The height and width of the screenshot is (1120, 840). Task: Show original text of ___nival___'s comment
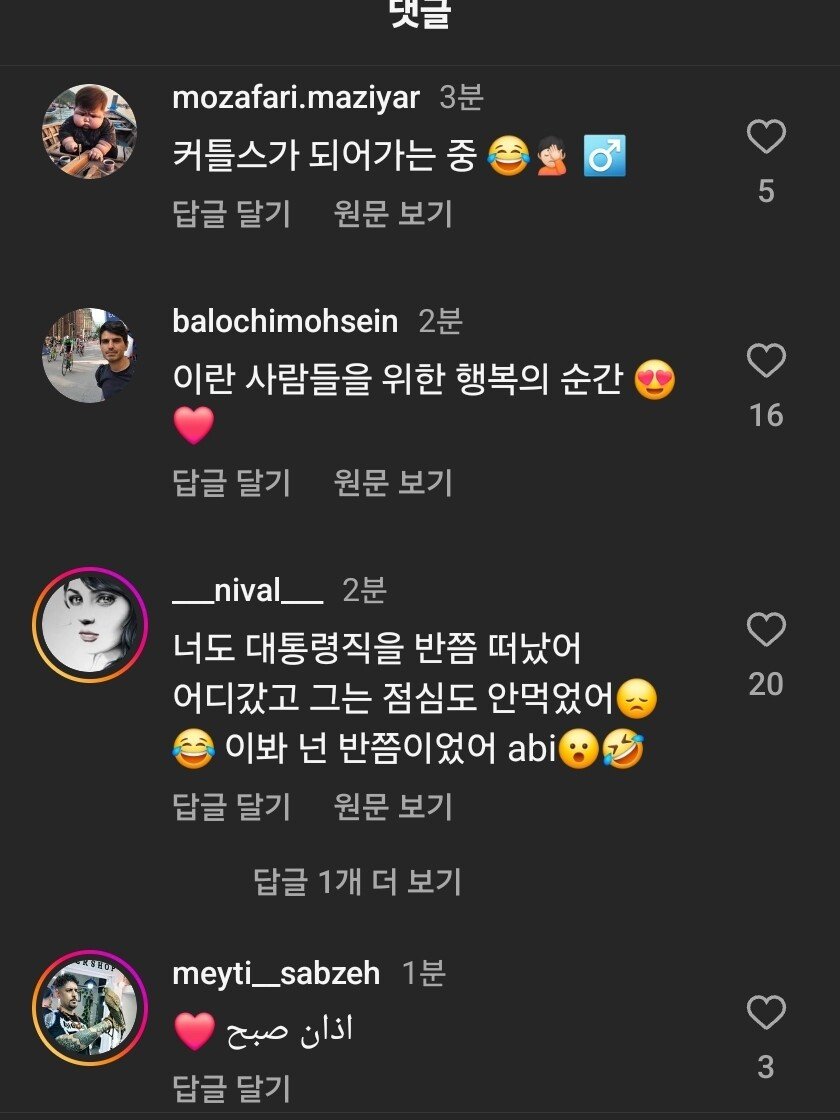pos(393,806)
